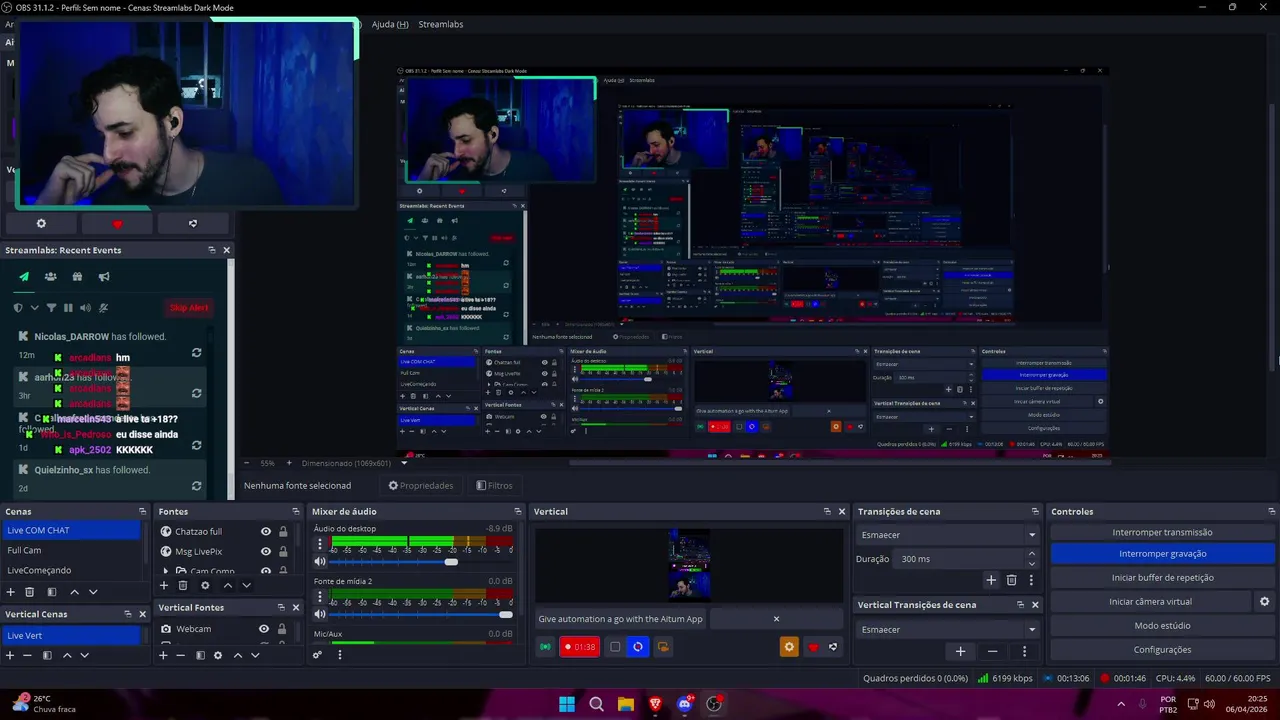Open mixer three-dot menu beside gears icon
This screenshot has width=1280, height=720.
point(340,655)
